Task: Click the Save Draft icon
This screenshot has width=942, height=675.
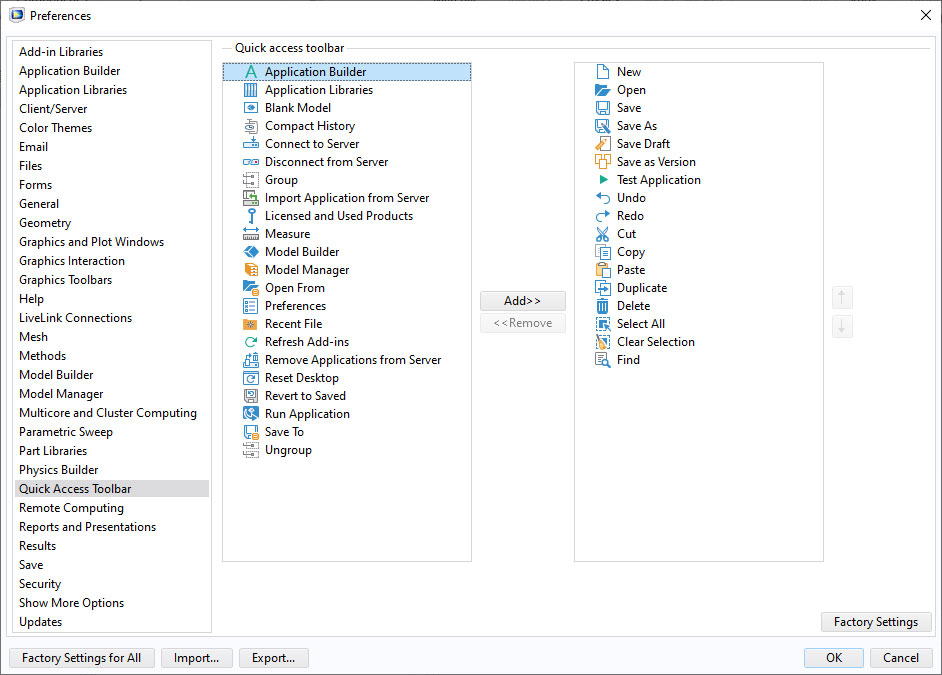Action: pos(602,144)
